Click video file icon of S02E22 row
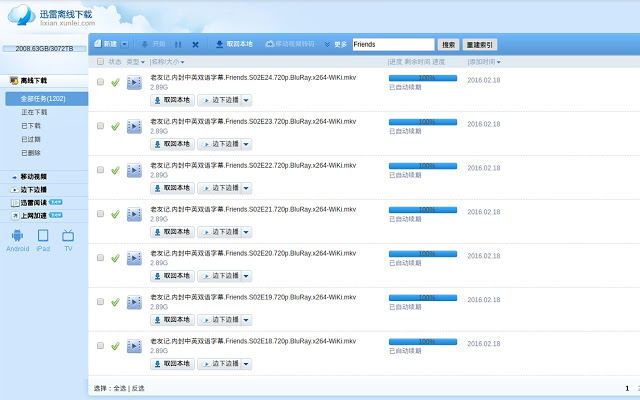The image size is (640, 400). click(134, 171)
